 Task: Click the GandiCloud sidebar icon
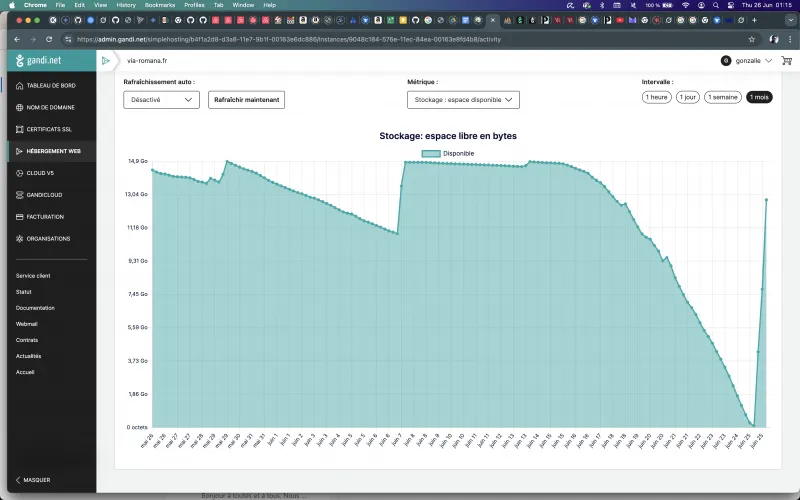tap(20, 195)
